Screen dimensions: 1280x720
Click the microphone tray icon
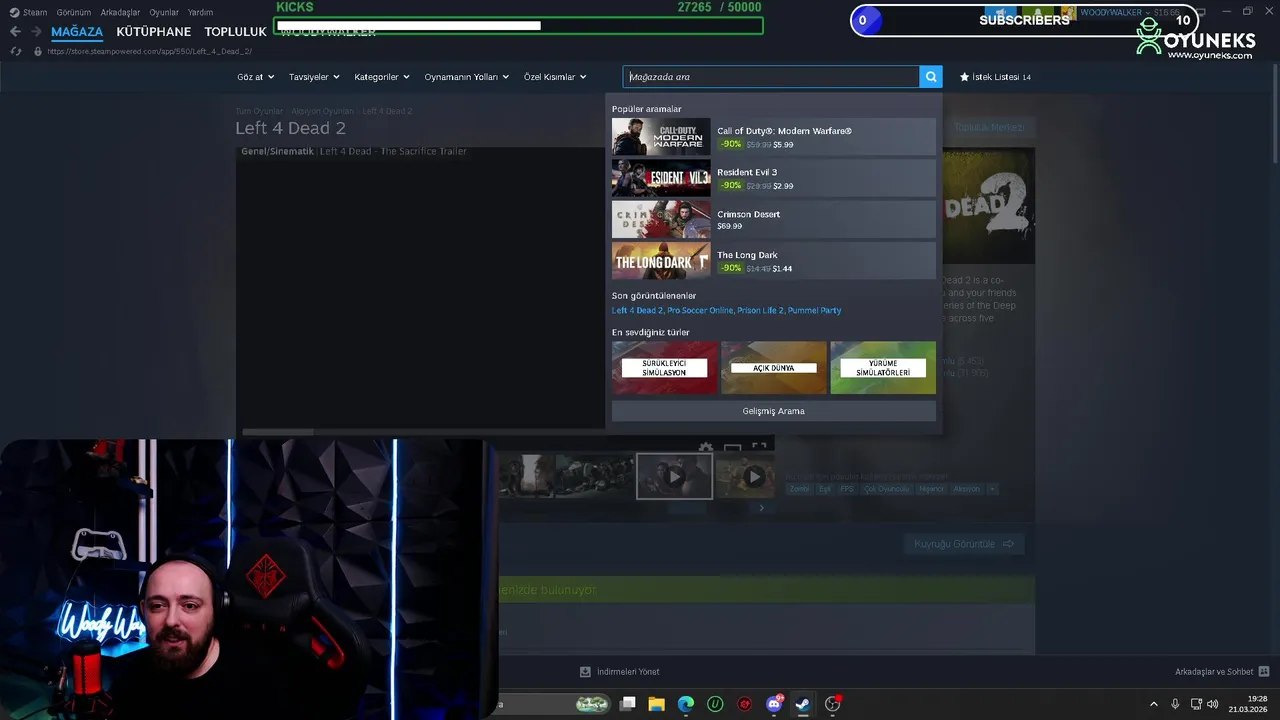(1175, 704)
